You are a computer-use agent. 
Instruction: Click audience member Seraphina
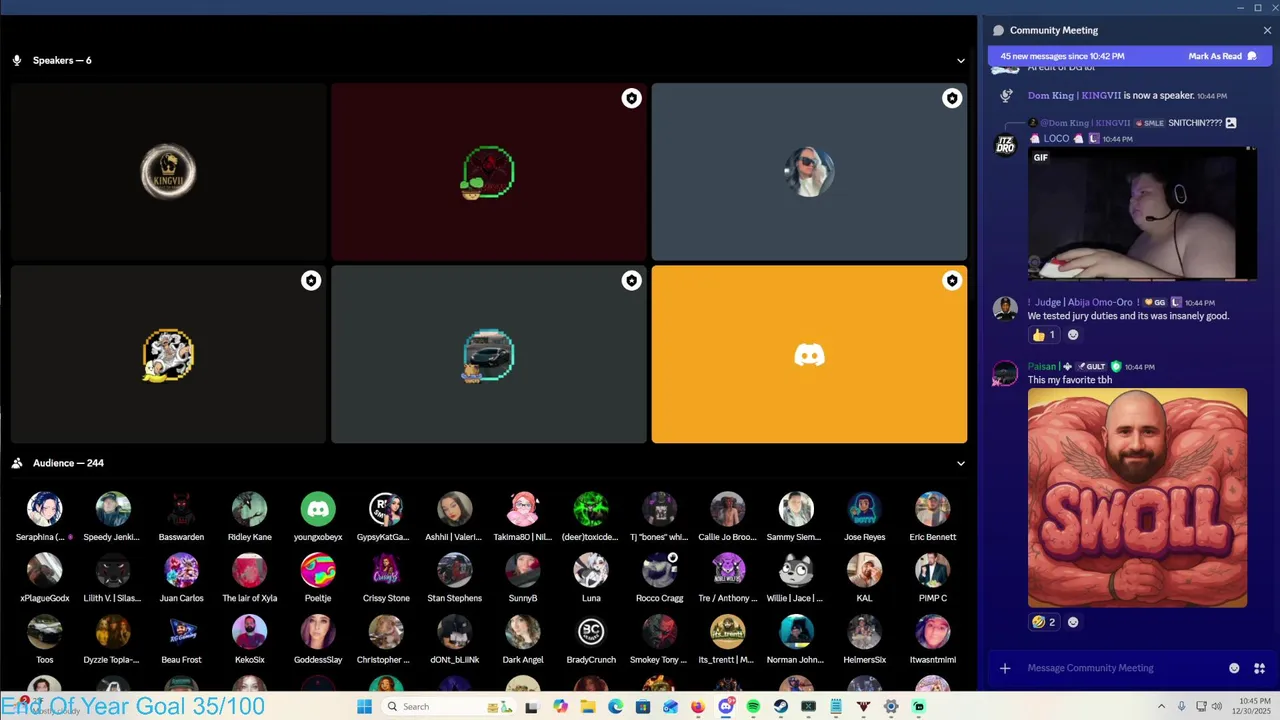44,517
